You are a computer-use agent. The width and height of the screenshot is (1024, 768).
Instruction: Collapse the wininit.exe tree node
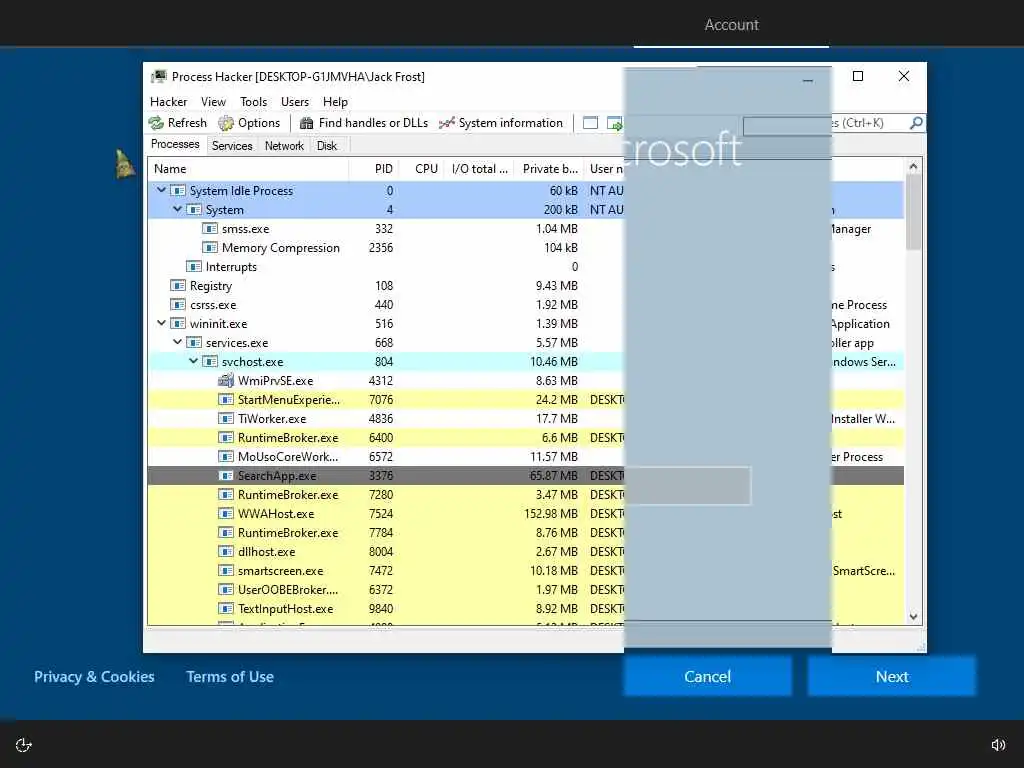(x=161, y=323)
